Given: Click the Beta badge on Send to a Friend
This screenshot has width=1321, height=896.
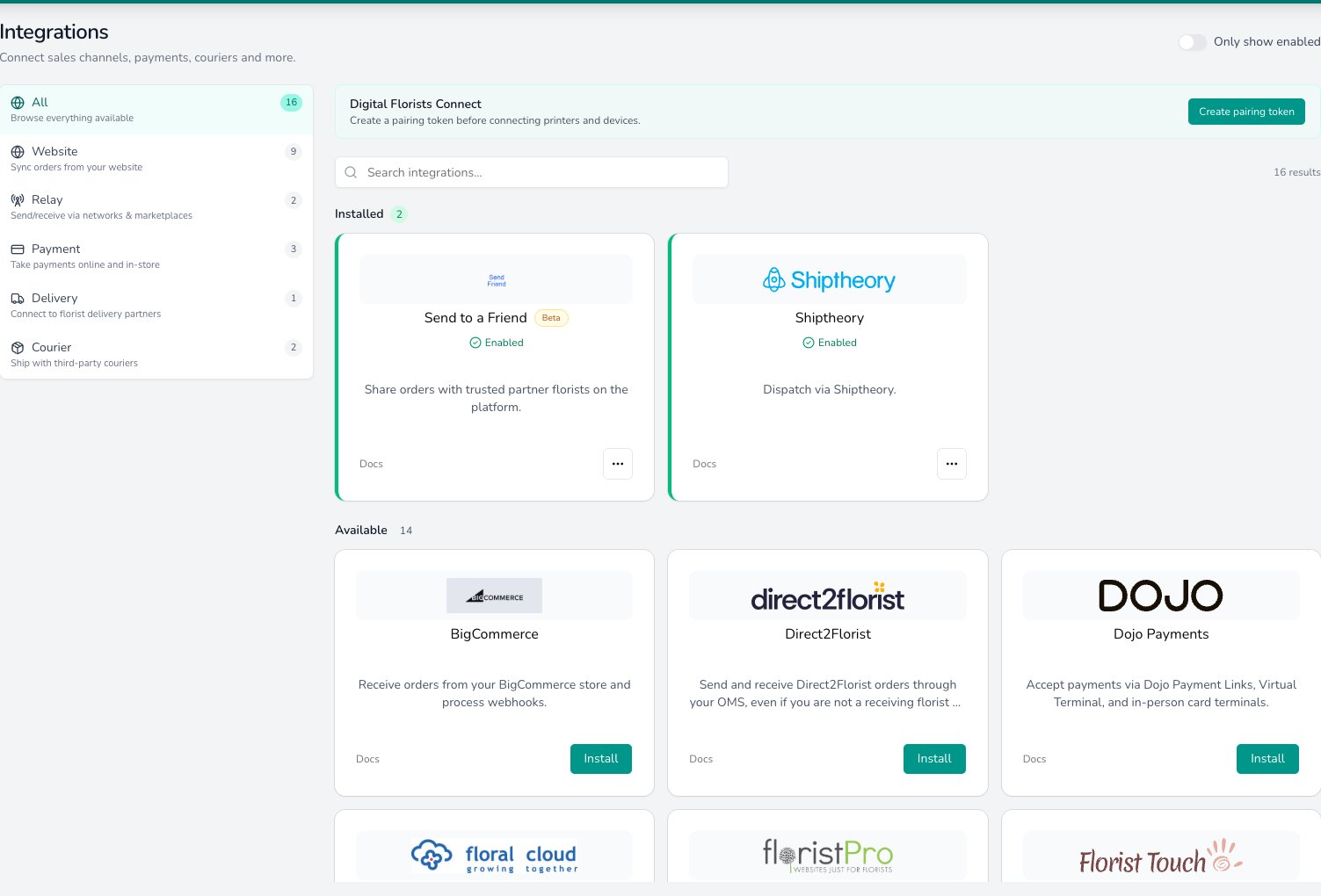Looking at the screenshot, I should pos(551,318).
